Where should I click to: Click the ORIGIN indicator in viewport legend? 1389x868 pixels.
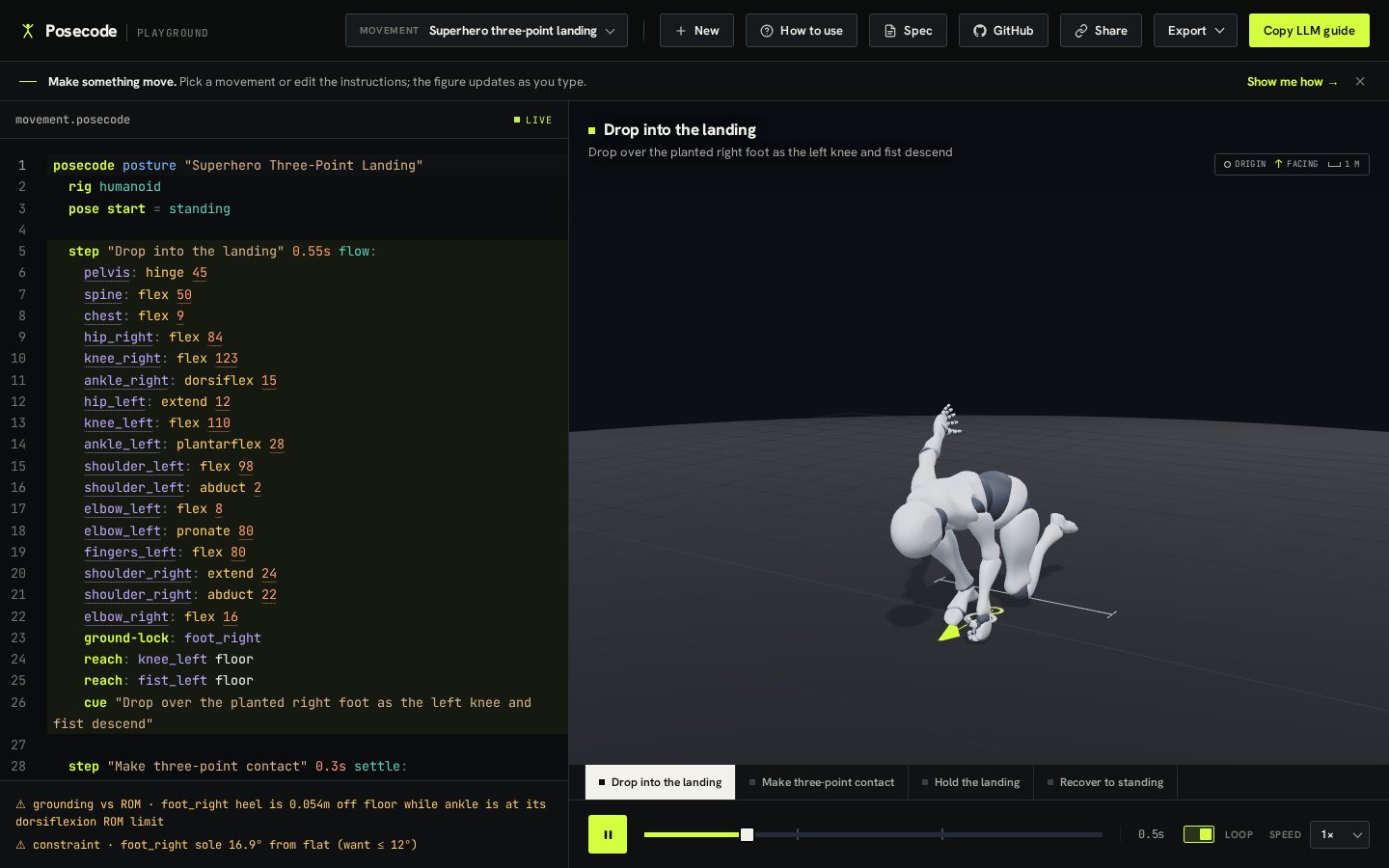point(1244,164)
